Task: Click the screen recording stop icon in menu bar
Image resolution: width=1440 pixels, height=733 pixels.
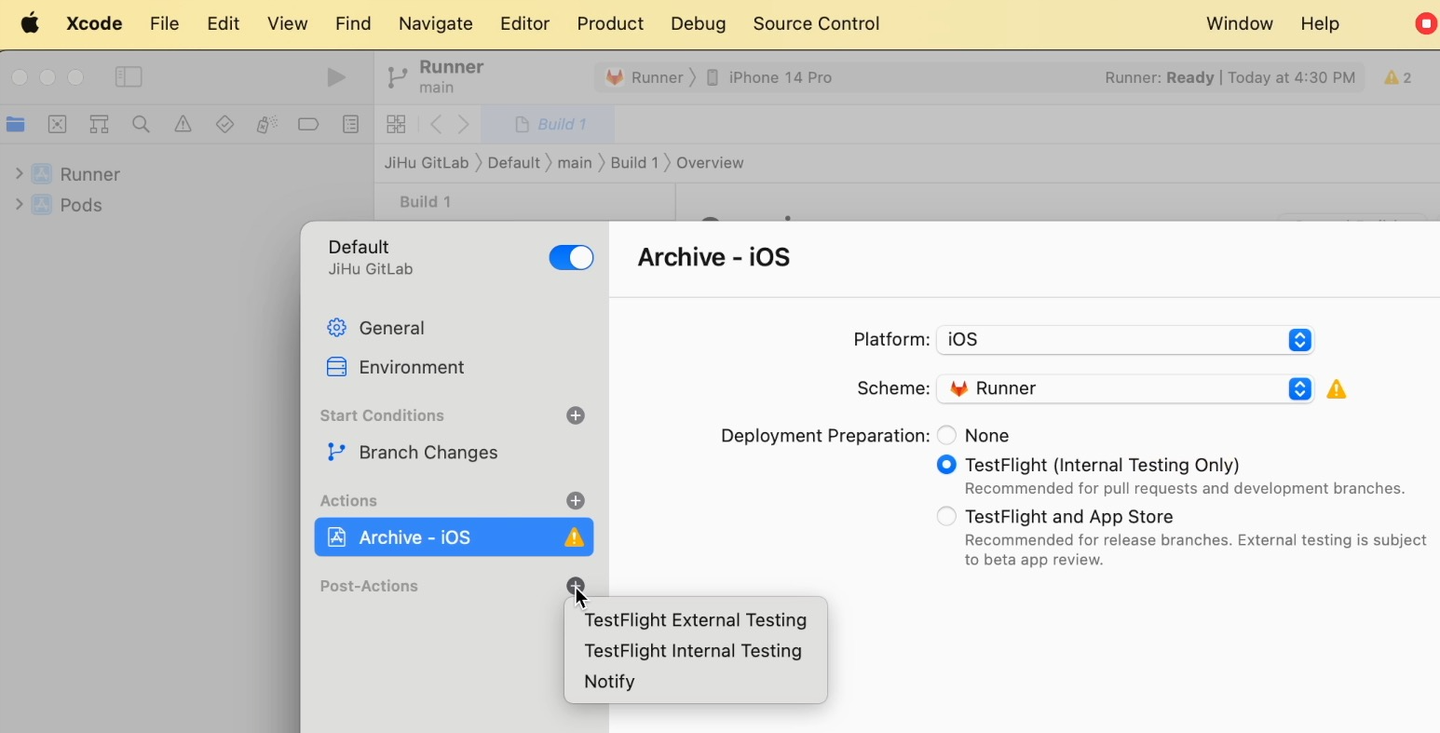Action: (1427, 23)
